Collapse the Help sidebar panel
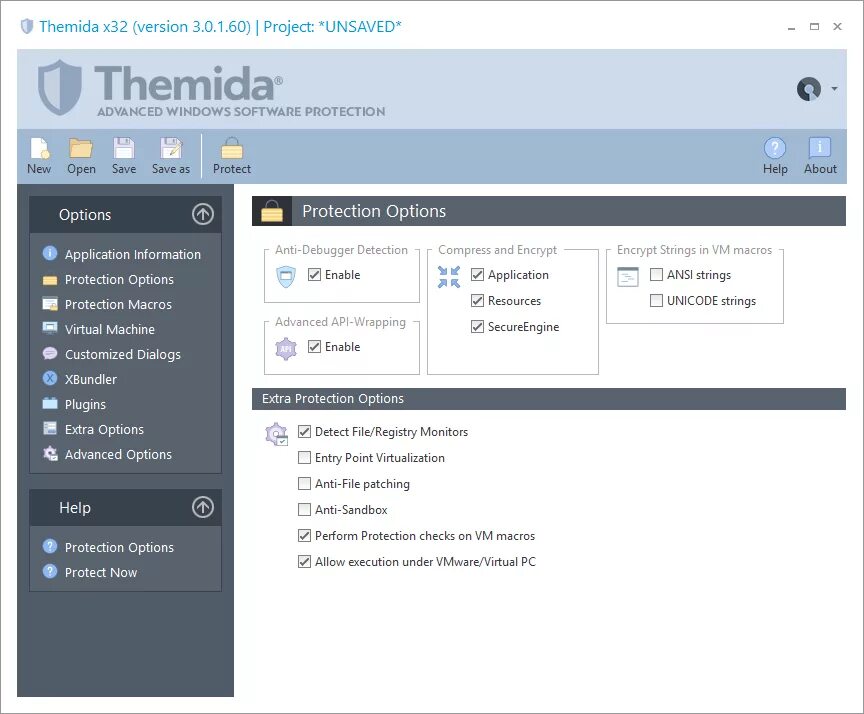This screenshot has width=864, height=714. (203, 507)
